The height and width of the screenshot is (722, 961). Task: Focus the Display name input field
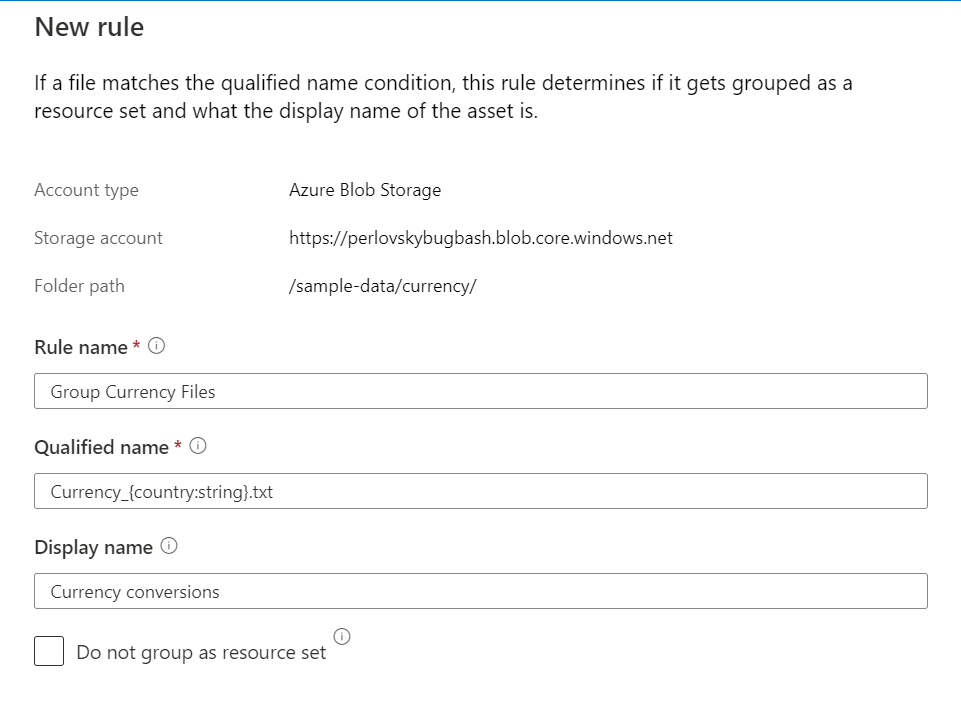coord(480,591)
